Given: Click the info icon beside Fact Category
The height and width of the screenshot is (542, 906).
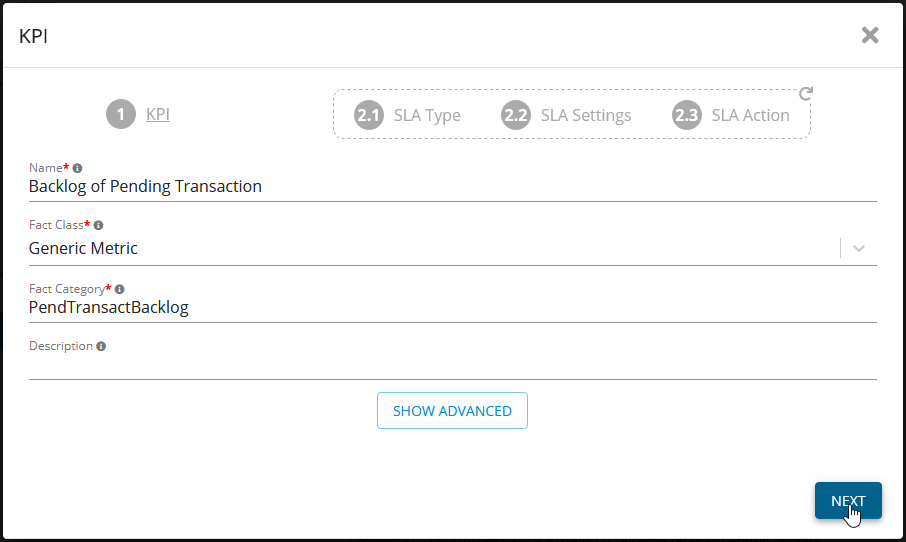Looking at the screenshot, I should click(x=120, y=289).
